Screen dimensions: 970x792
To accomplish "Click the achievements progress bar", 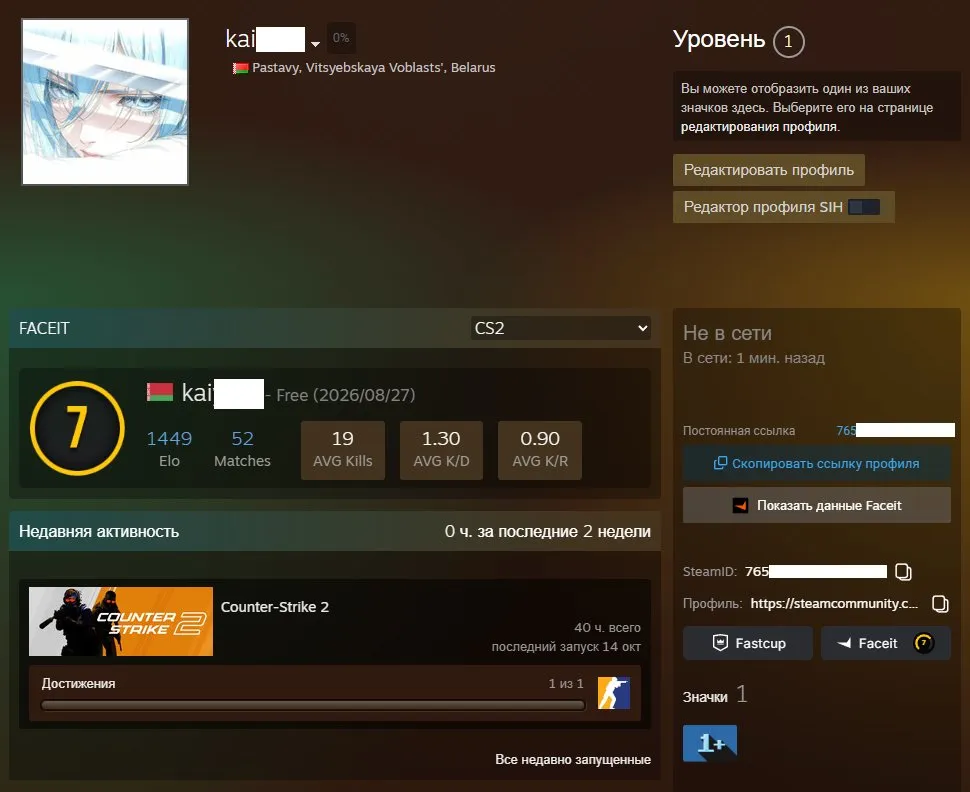I will point(313,705).
